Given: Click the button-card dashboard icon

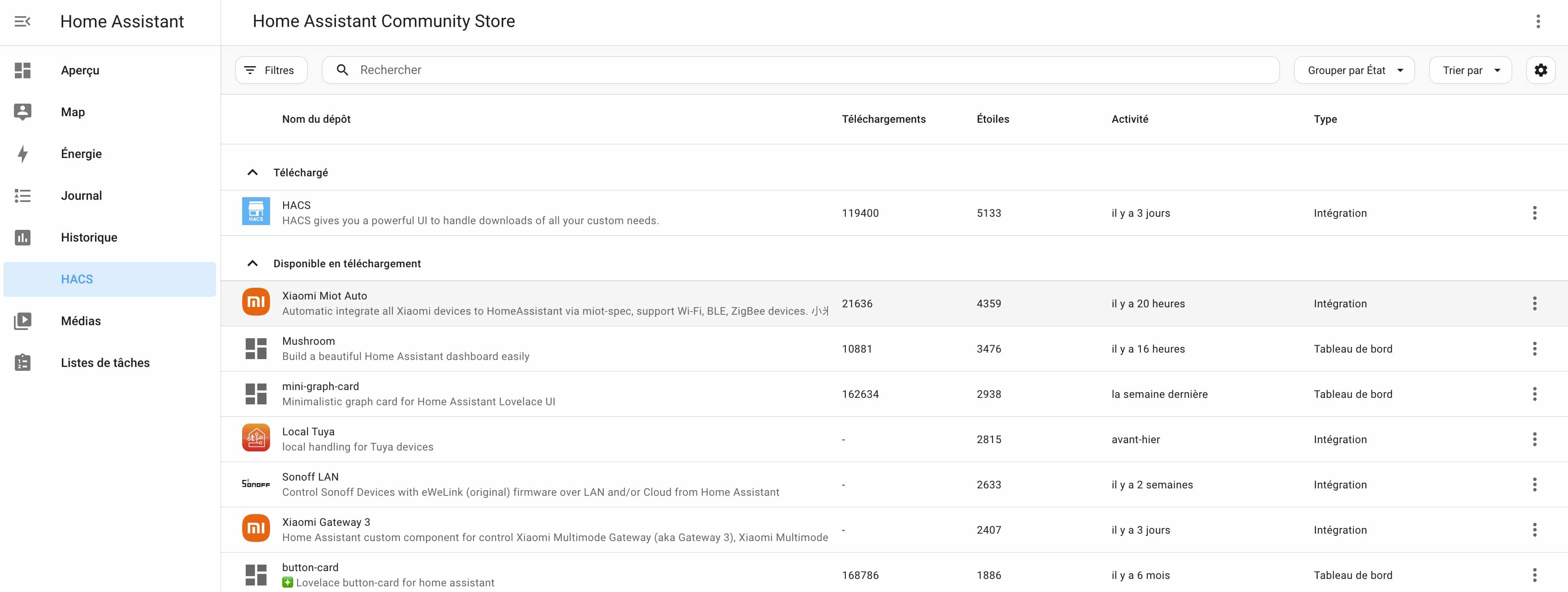Looking at the screenshot, I should (x=256, y=575).
